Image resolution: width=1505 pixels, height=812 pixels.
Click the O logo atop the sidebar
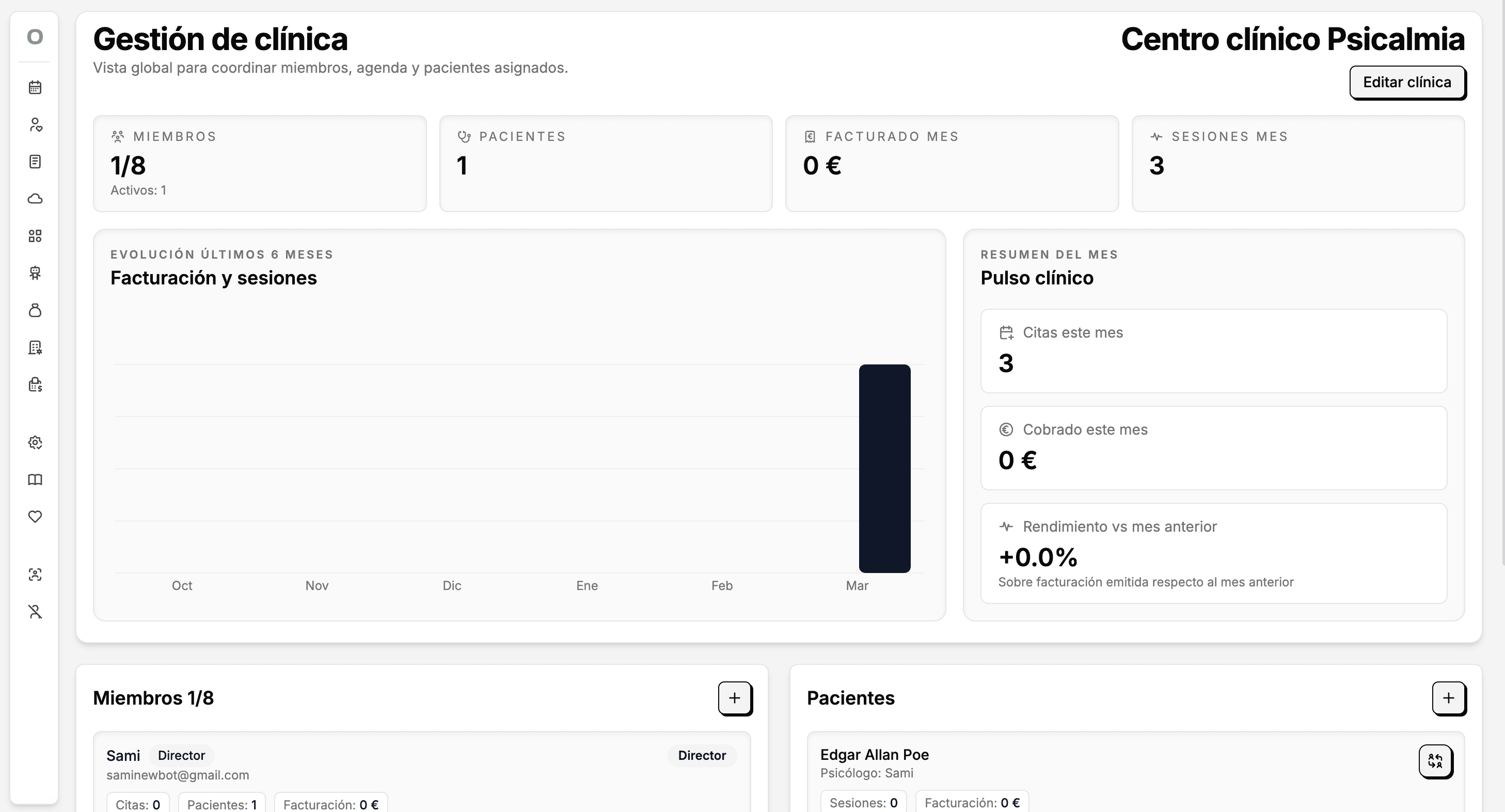[x=35, y=37]
